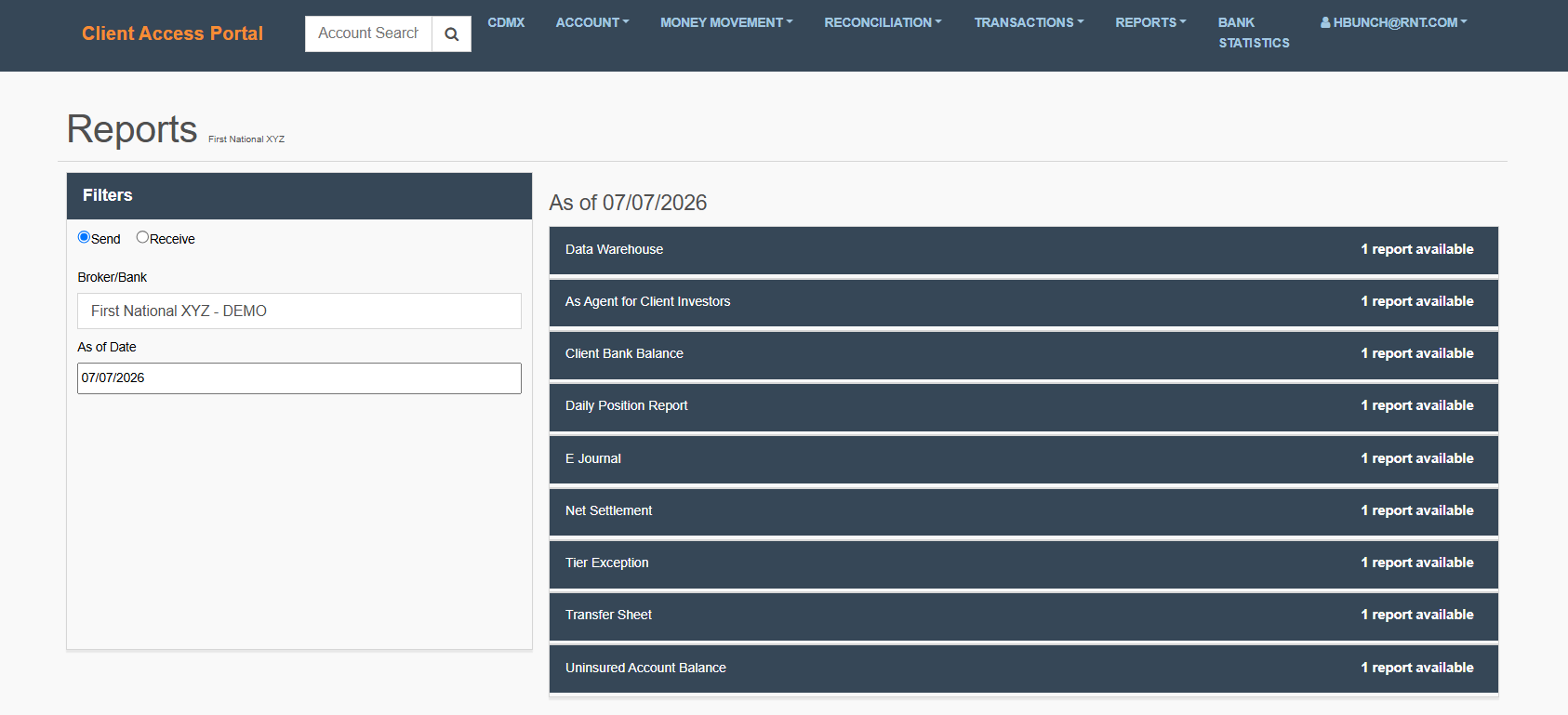Click inside the Account Search field
Screen dimensions: 1568x715
(368, 34)
